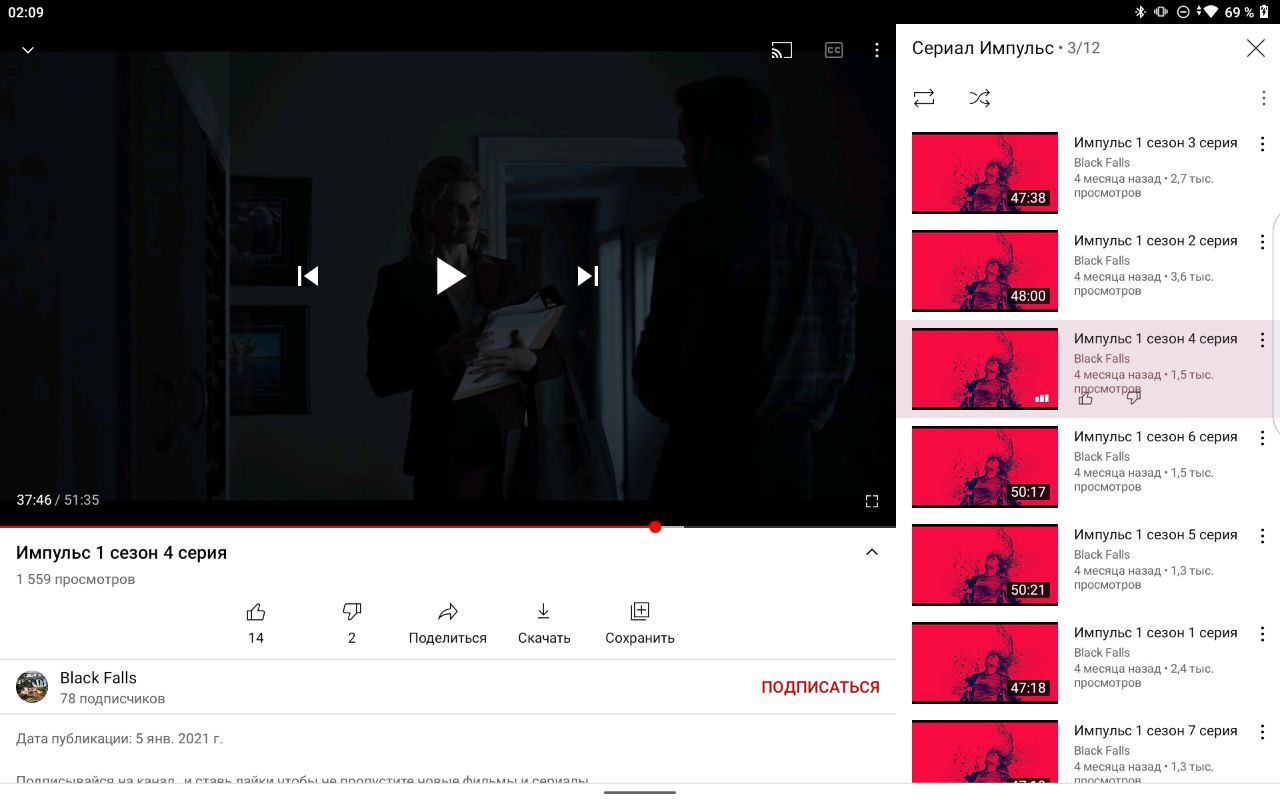Tap the Сохранить save button

[640, 623]
